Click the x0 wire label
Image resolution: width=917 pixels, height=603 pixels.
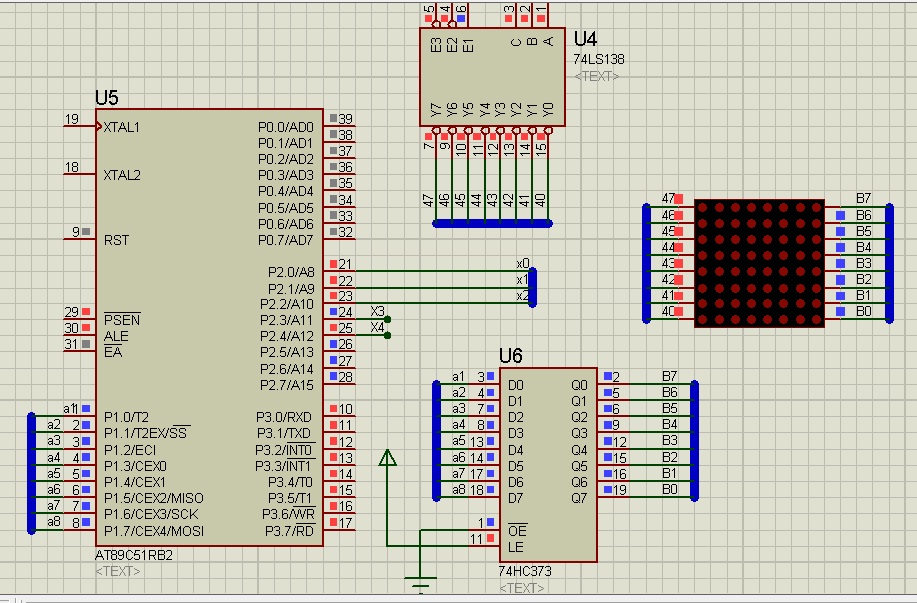523,264
